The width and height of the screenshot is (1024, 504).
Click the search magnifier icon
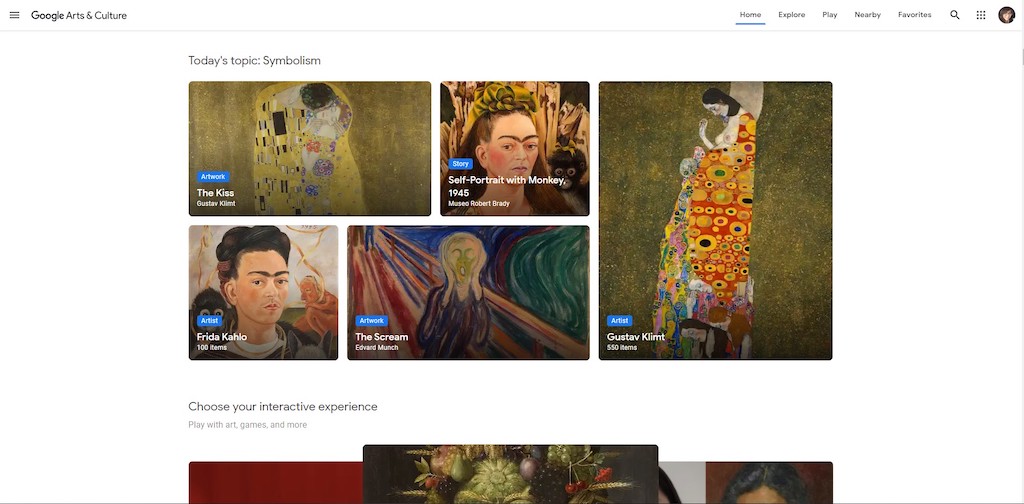pos(955,15)
